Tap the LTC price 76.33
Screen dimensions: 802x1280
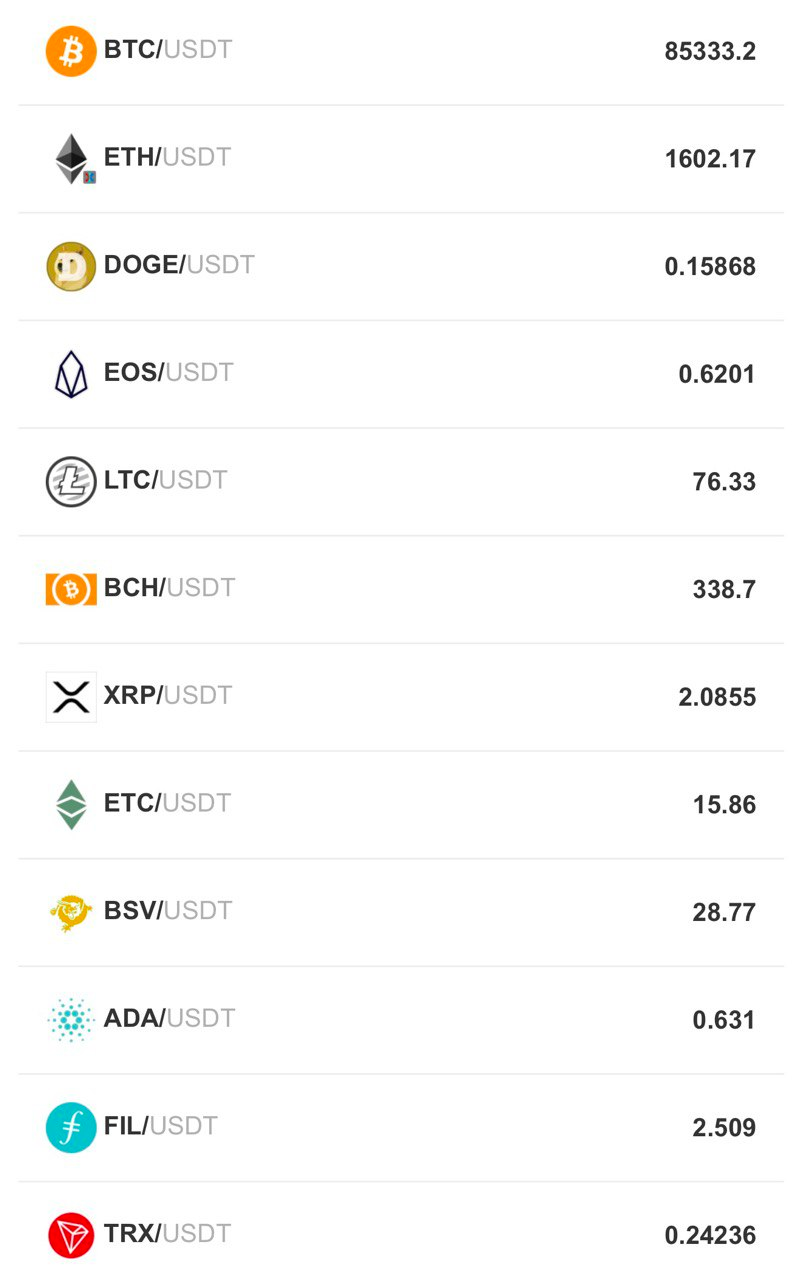[724, 482]
